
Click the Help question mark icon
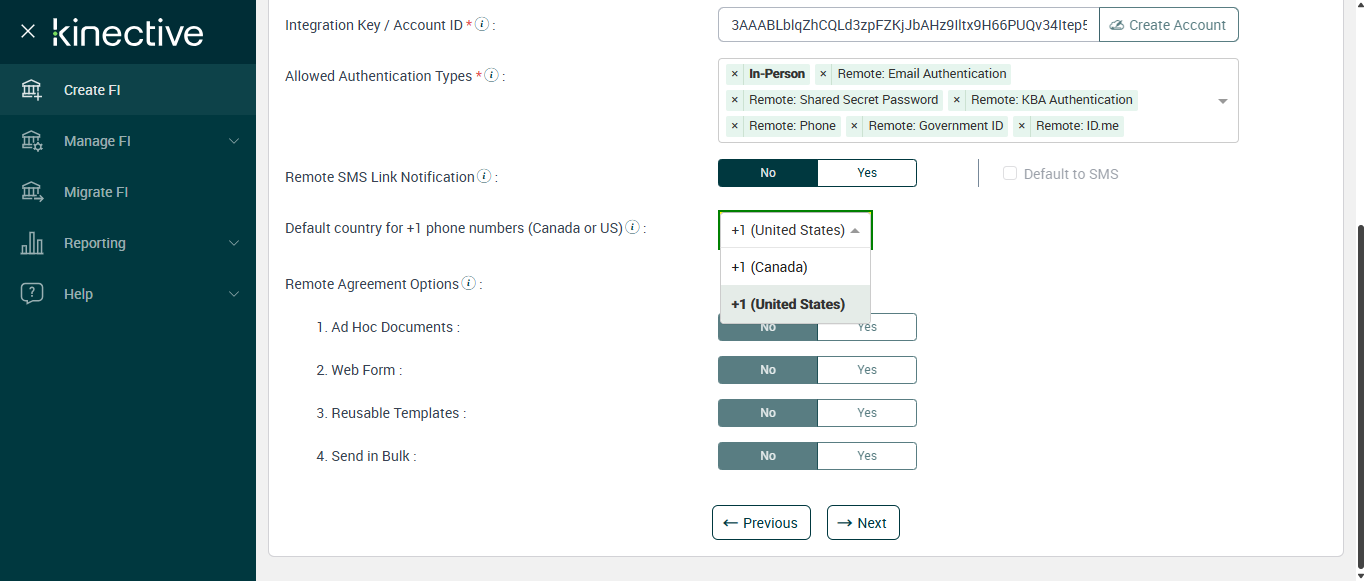(x=32, y=294)
